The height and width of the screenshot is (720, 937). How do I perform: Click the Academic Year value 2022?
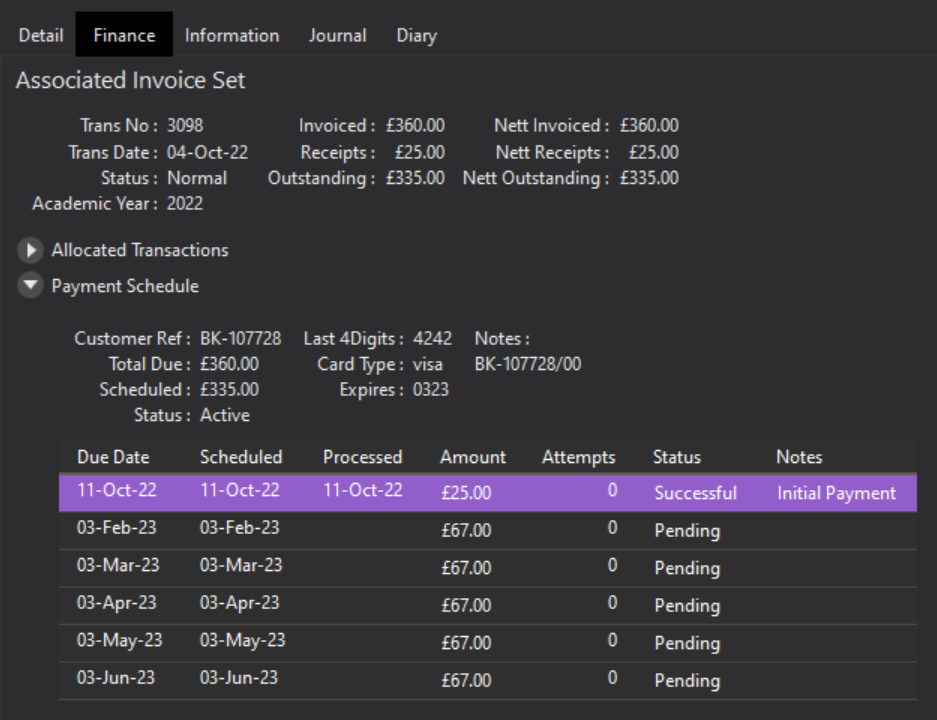pyautogui.click(x=185, y=204)
